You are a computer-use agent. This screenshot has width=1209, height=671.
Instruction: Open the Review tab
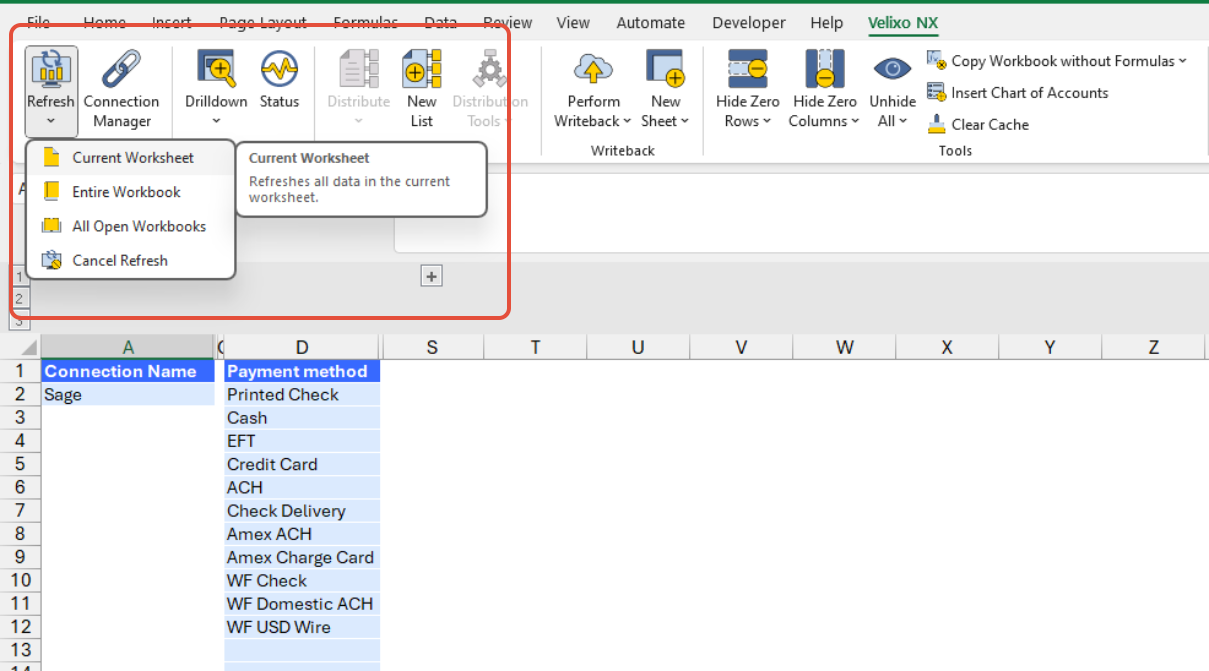[508, 22]
